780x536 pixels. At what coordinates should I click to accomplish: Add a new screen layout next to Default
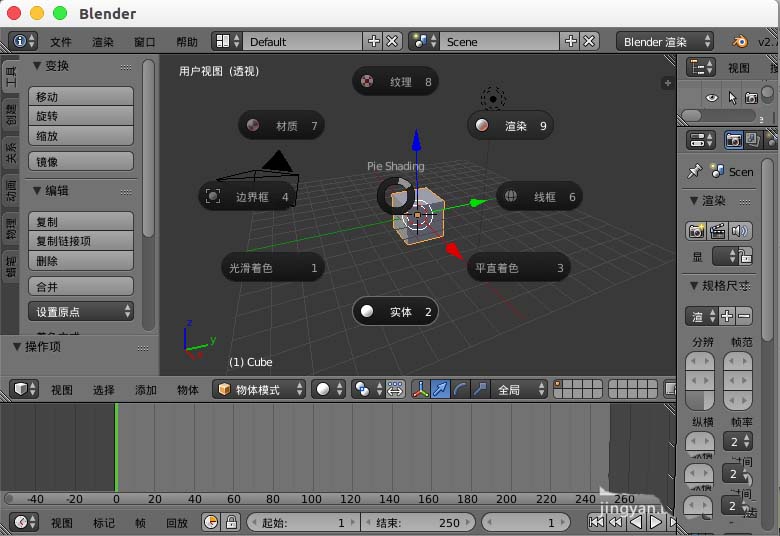click(x=374, y=41)
